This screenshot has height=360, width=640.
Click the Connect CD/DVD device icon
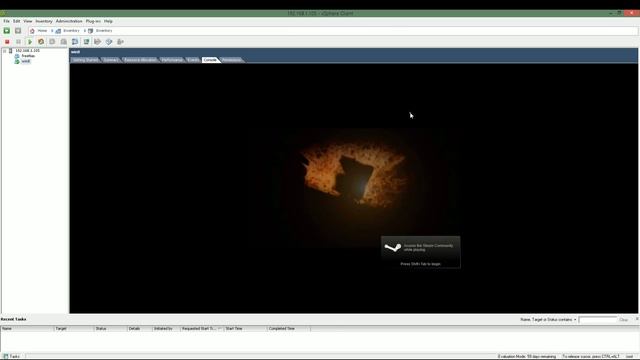(97, 42)
